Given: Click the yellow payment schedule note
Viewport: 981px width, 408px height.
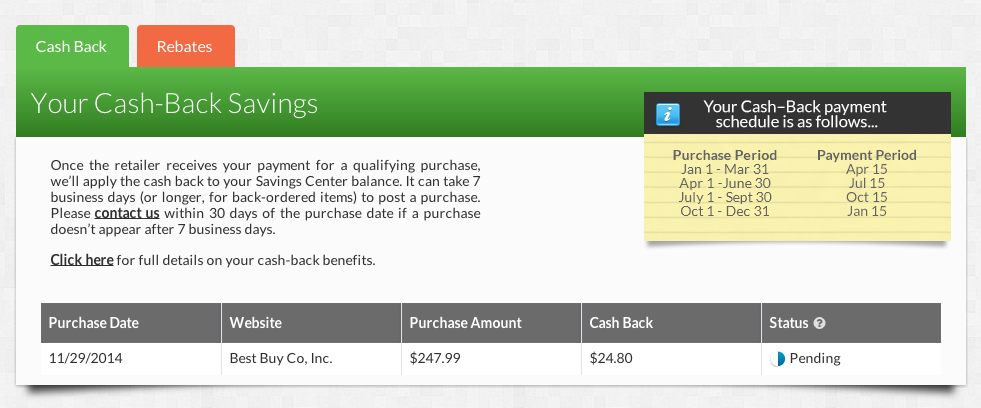Looking at the screenshot, I should (x=797, y=186).
